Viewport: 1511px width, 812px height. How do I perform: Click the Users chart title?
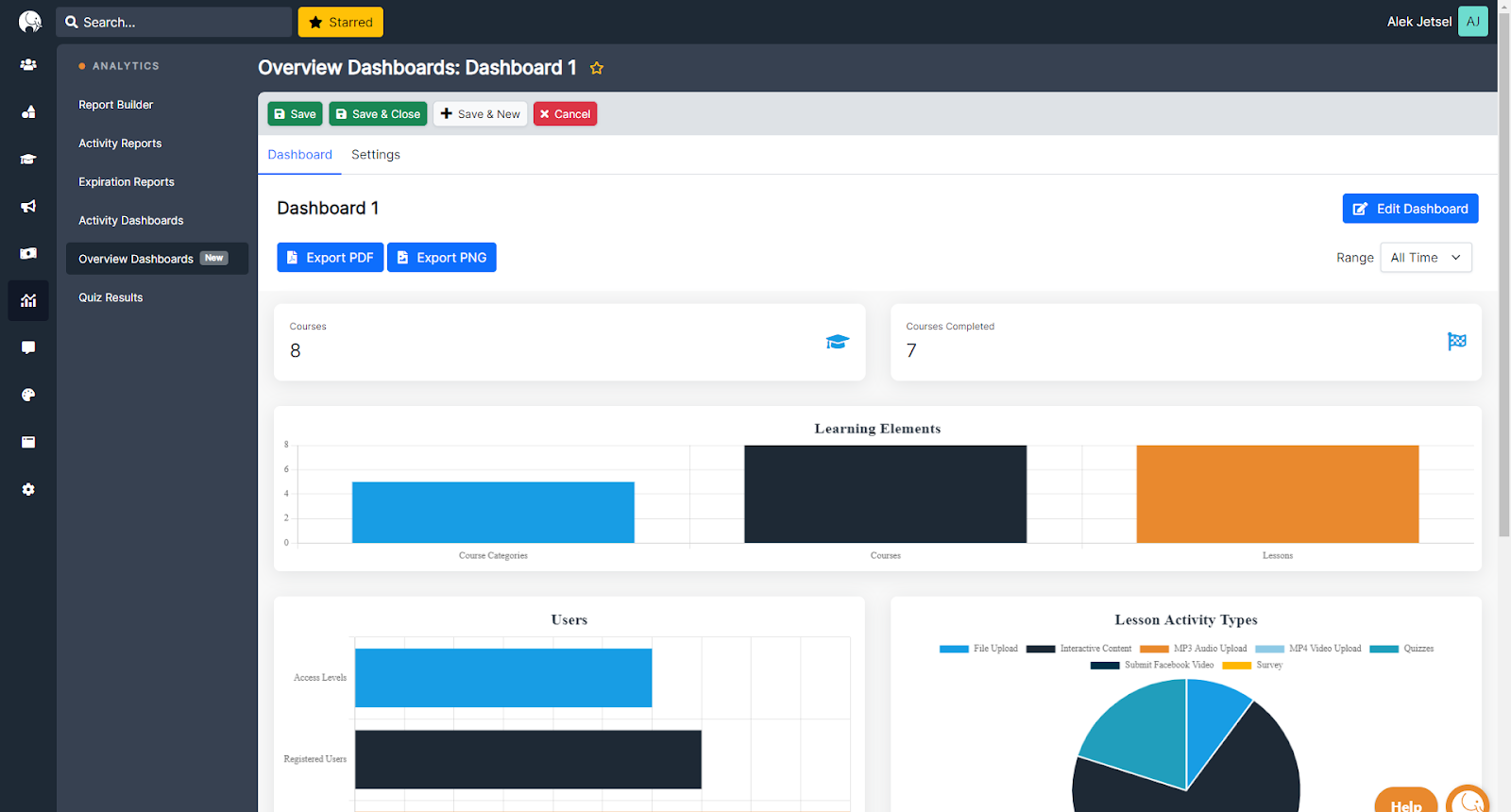click(569, 620)
